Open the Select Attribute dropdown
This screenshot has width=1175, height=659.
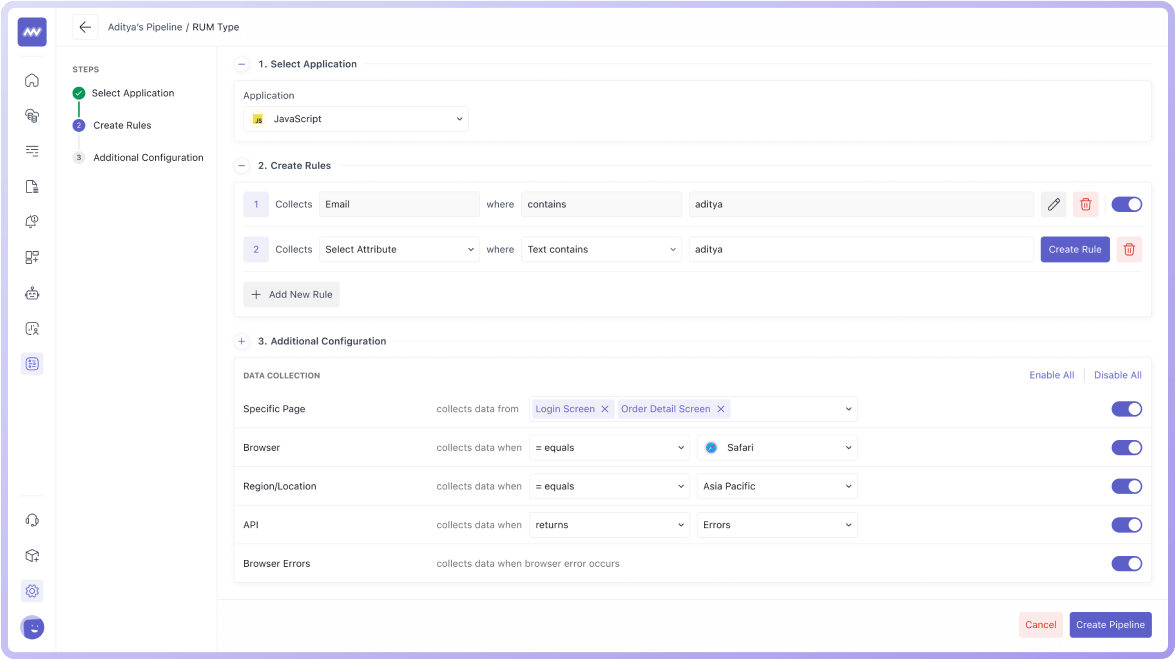click(399, 250)
